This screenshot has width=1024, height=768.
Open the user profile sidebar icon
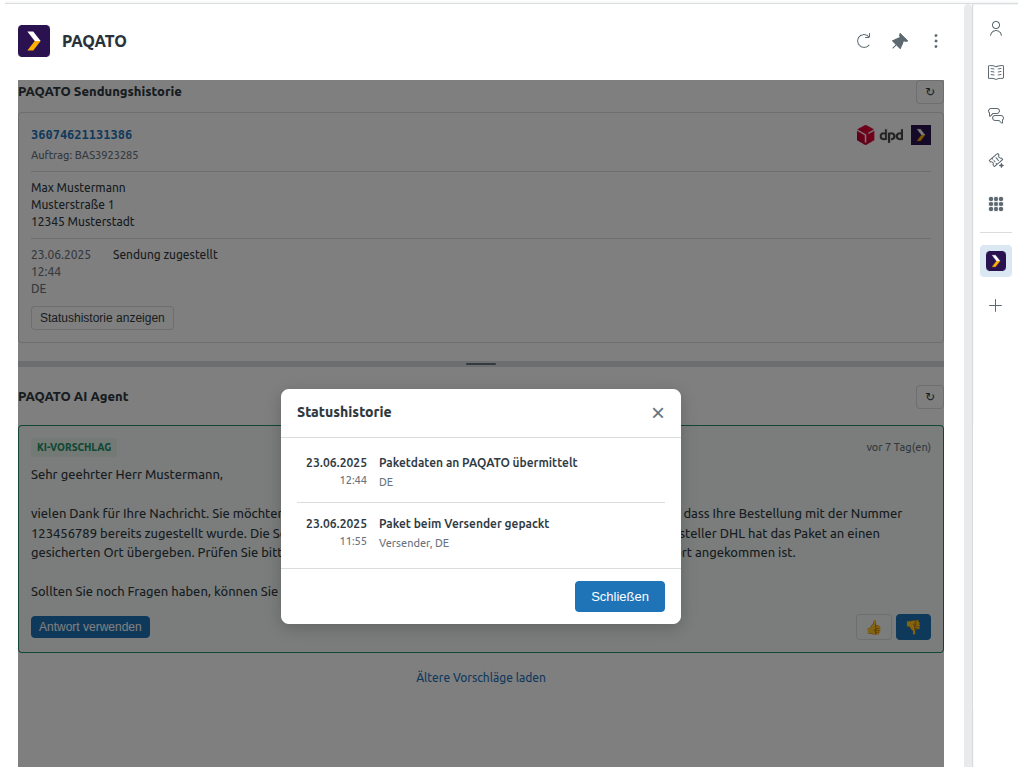point(996,28)
